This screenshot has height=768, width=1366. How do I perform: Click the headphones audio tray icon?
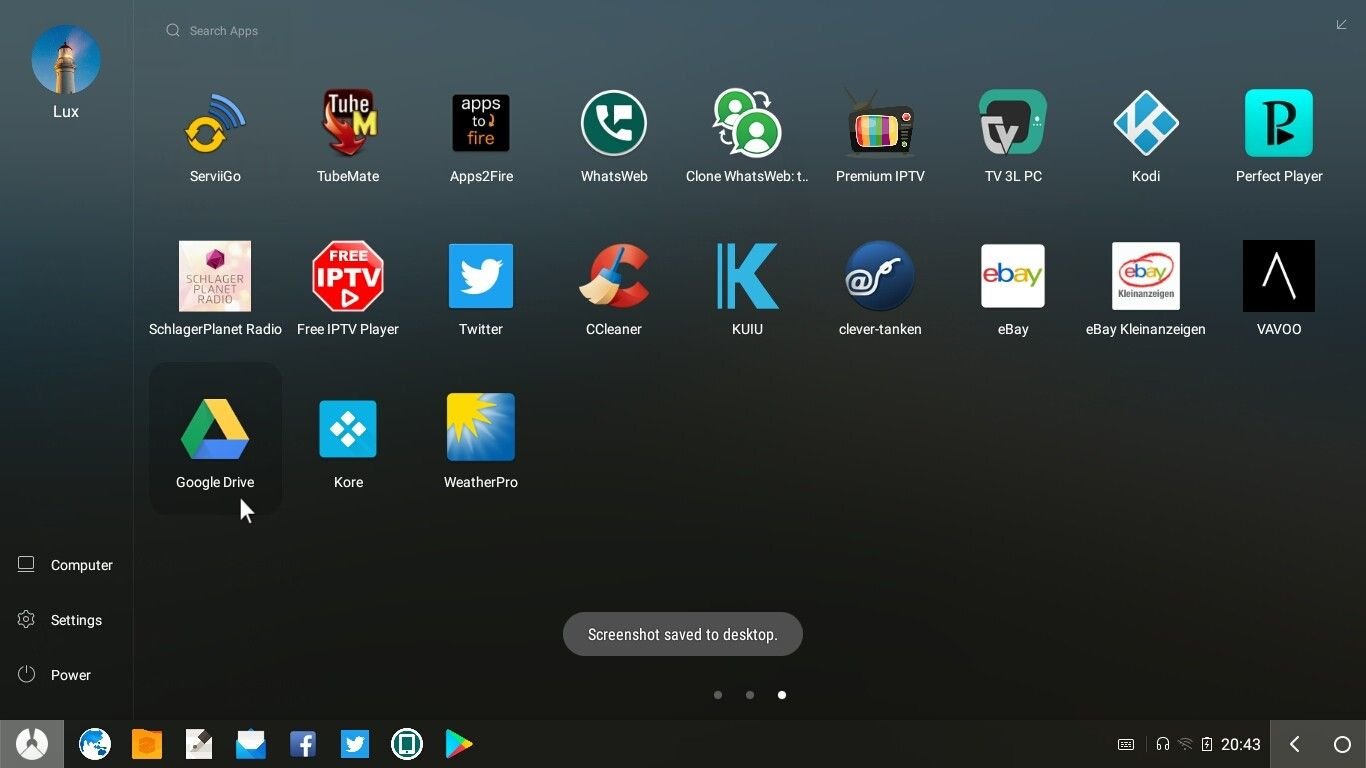[x=1163, y=744]
